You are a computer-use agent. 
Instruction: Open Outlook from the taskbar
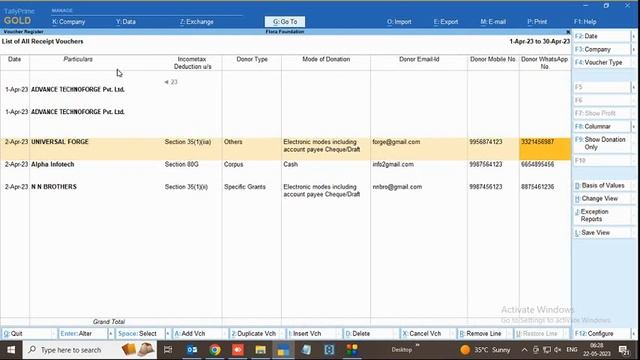(x=192, y=350)
